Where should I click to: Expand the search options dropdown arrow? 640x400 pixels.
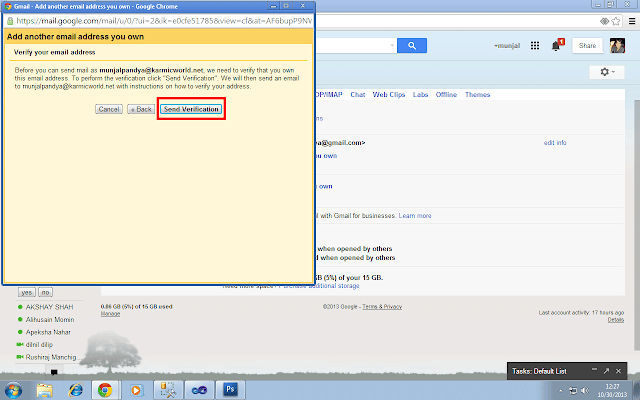(392, 45)
